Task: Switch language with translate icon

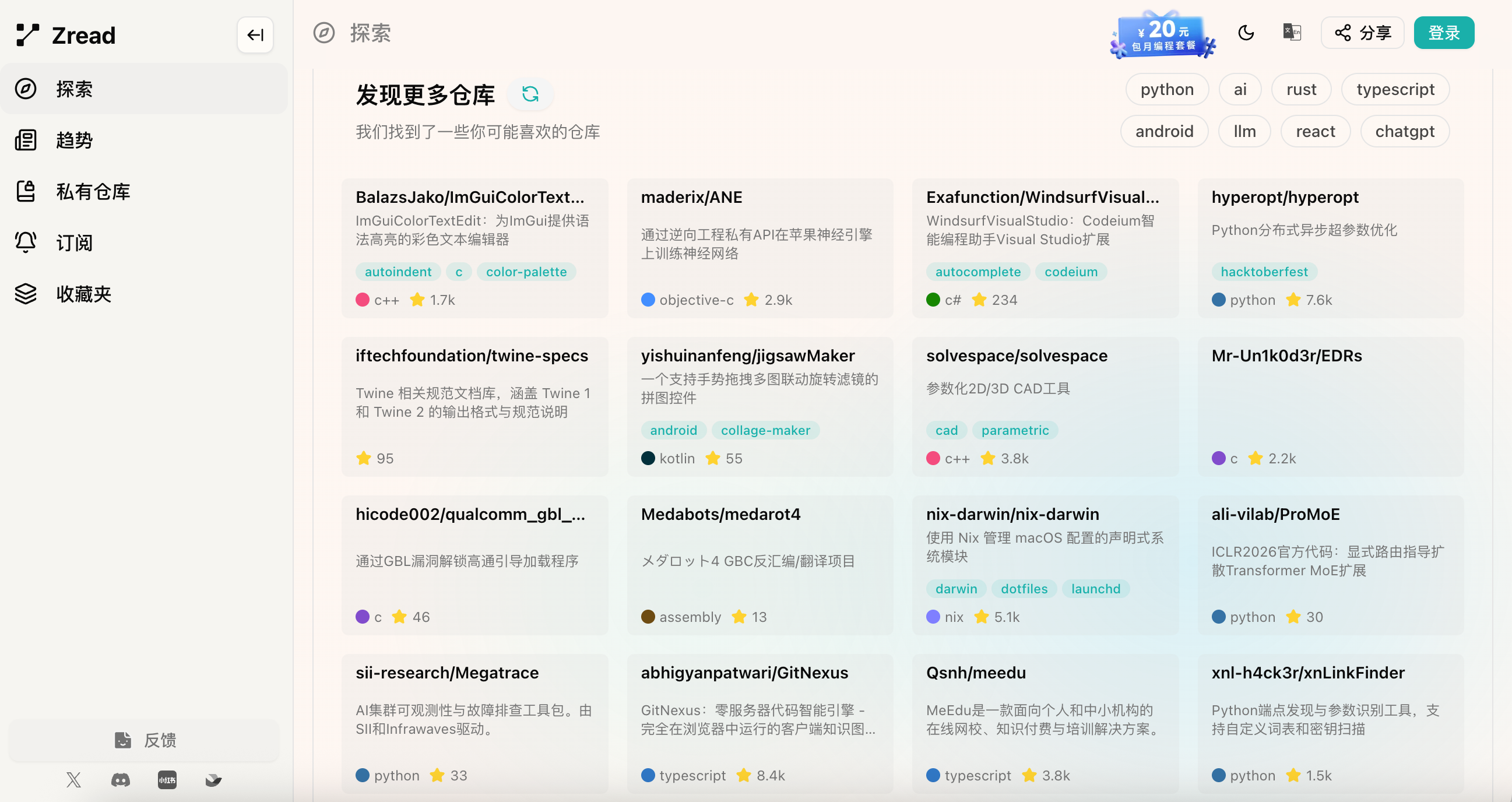Action: point(1291,33)
